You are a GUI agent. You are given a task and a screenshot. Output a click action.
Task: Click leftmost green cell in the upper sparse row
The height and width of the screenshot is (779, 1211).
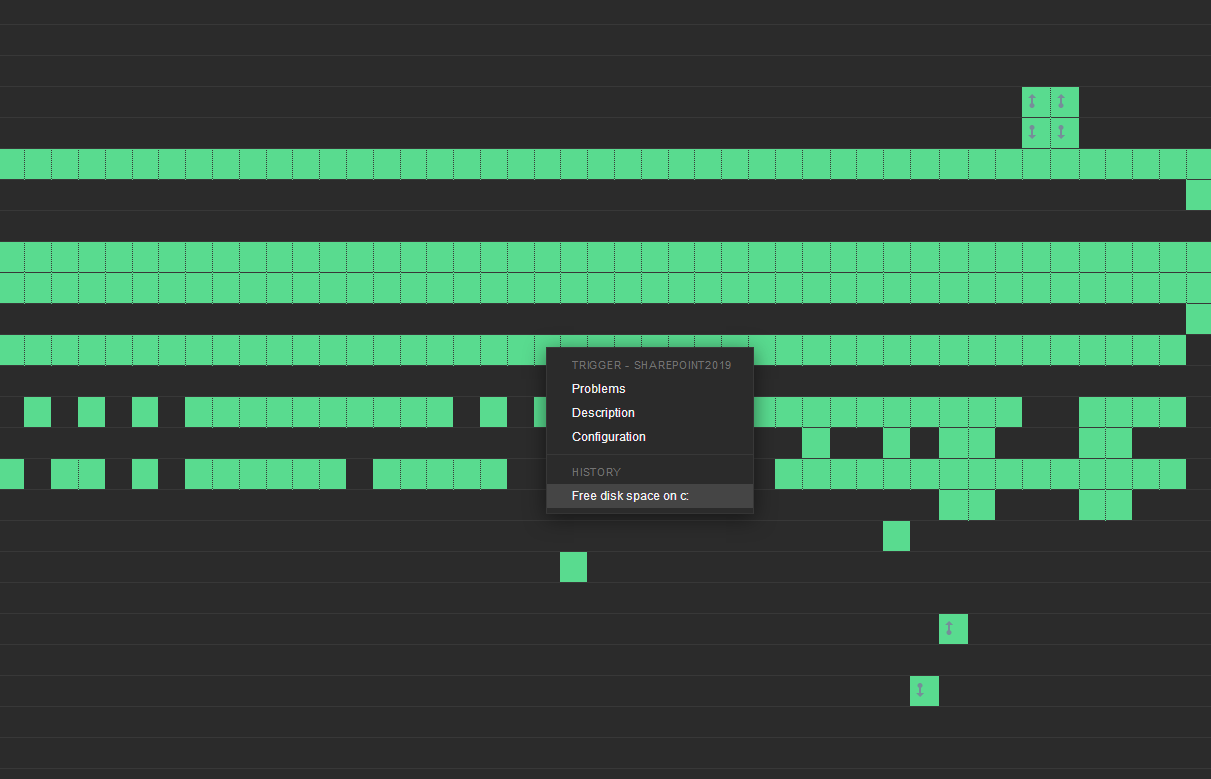point(37,412)
